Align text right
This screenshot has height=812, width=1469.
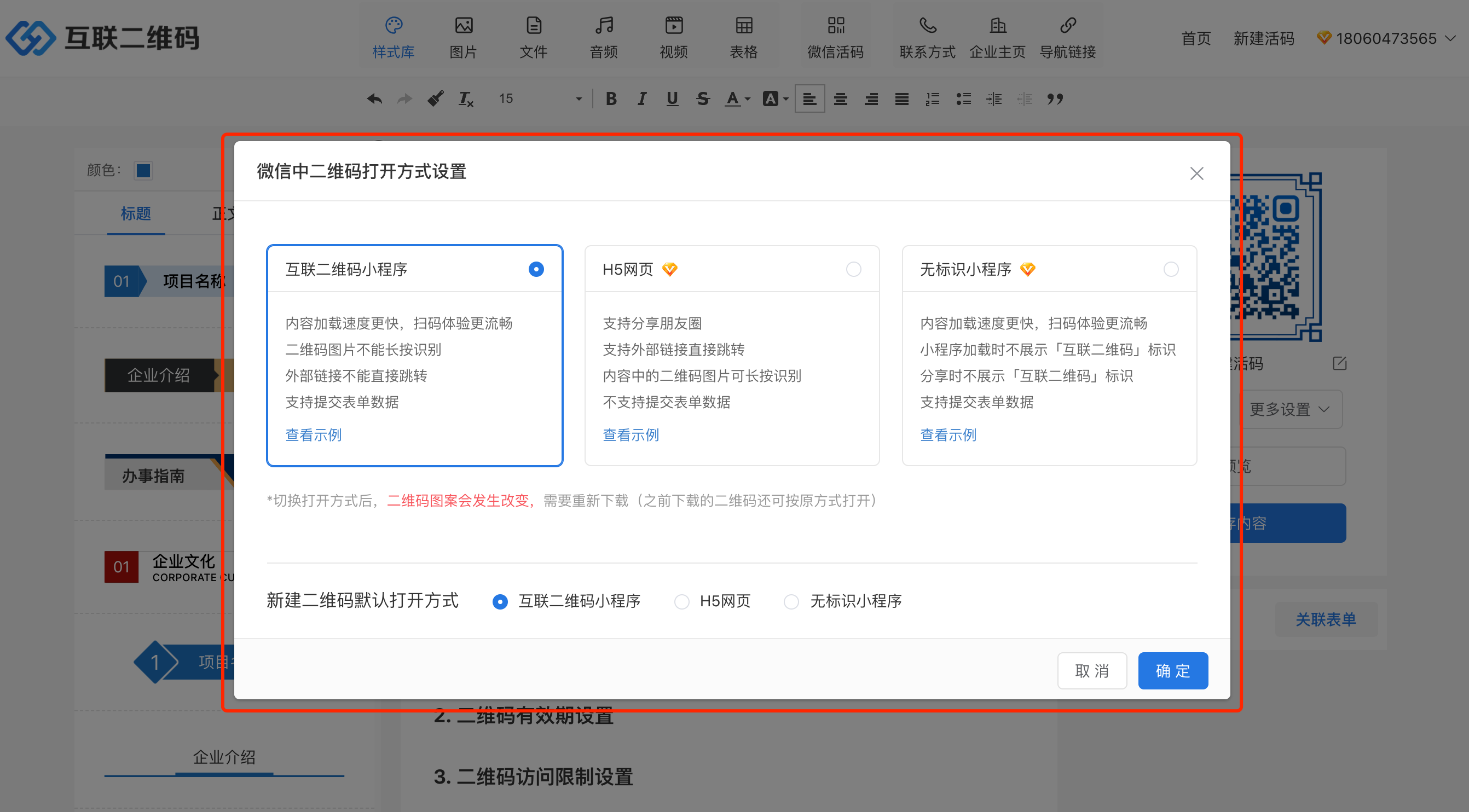871,98
